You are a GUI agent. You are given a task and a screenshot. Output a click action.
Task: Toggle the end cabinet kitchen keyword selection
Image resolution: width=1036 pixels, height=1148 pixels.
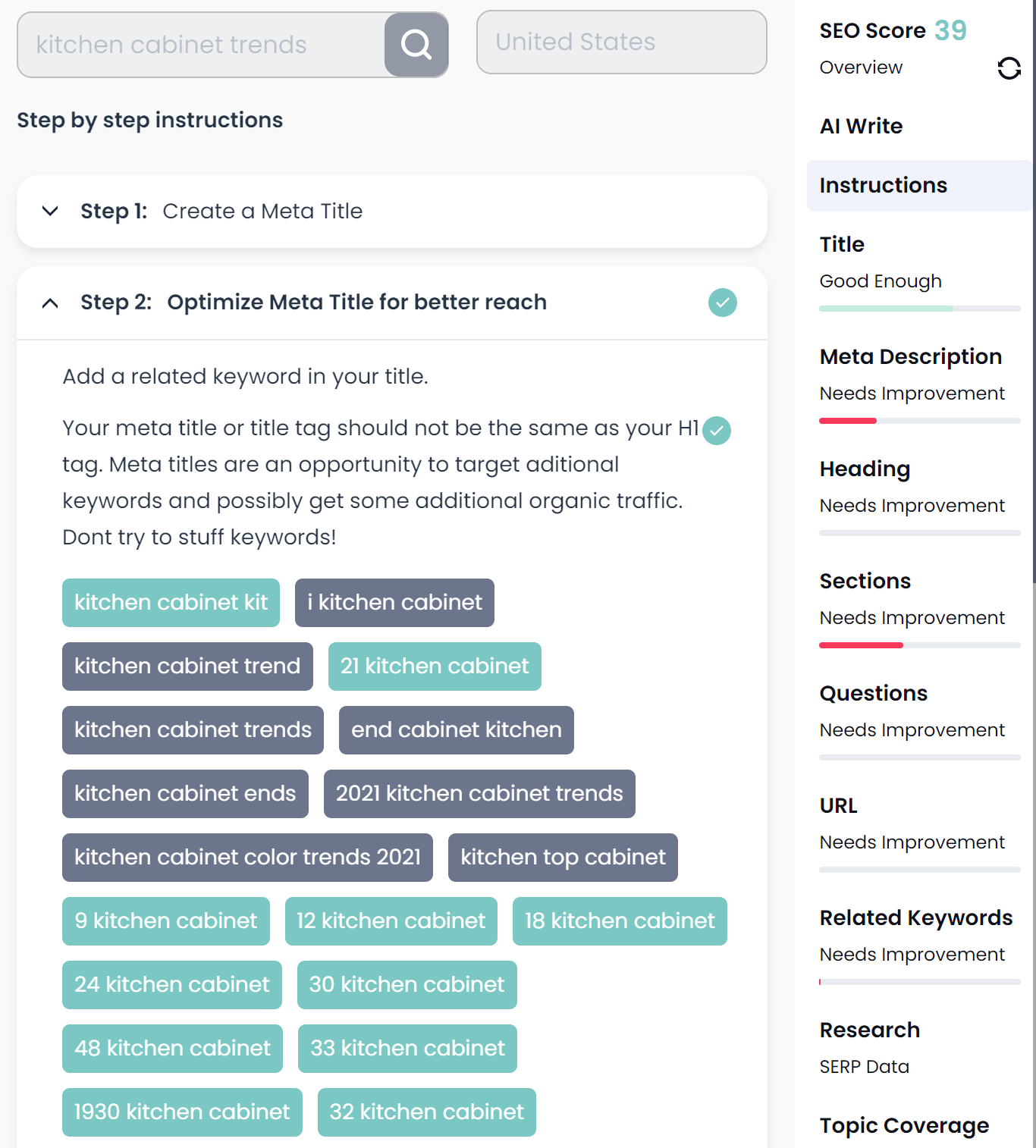tap(456, 729)
